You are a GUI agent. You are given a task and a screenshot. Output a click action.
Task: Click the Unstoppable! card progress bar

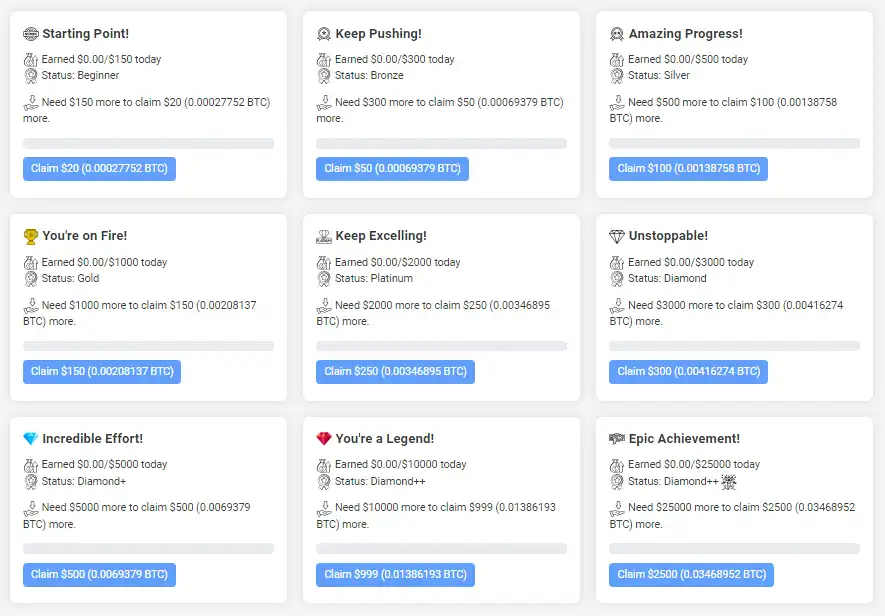click(x=734, y=346)
